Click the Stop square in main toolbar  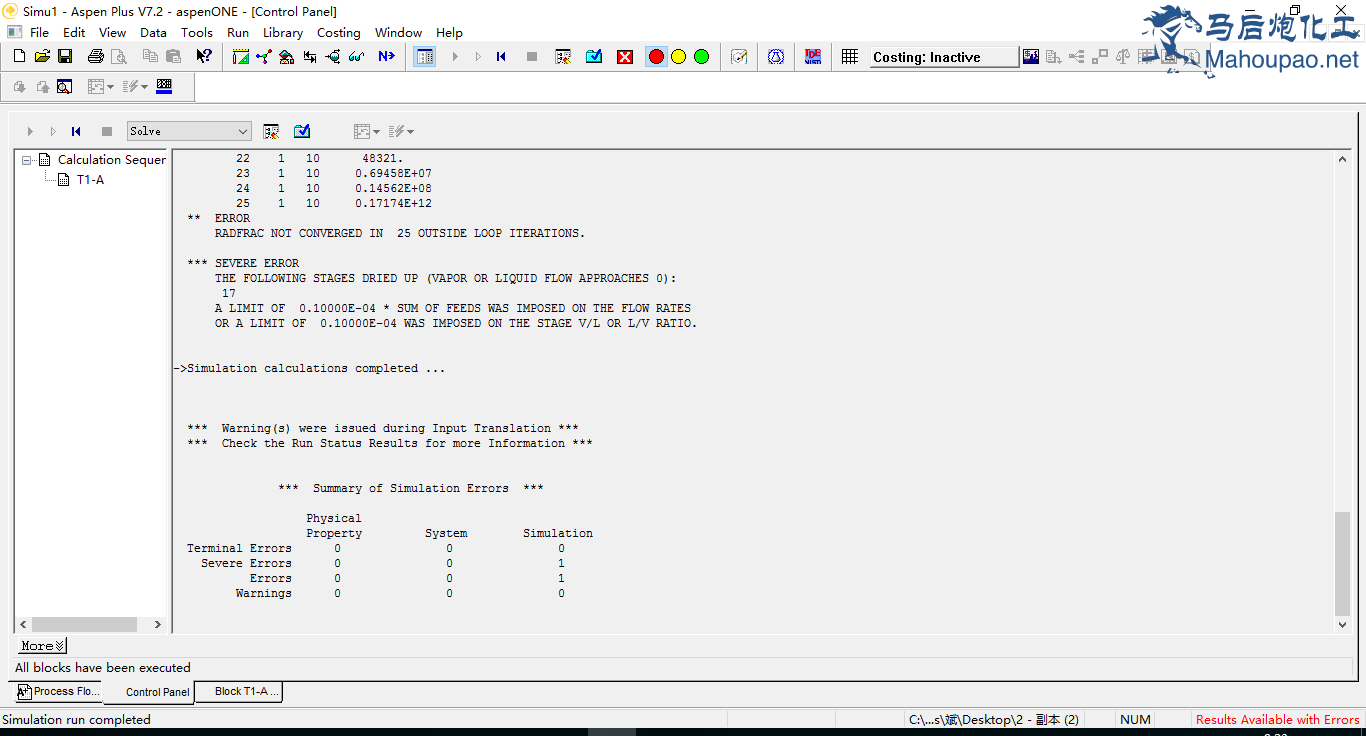[532, 57]
